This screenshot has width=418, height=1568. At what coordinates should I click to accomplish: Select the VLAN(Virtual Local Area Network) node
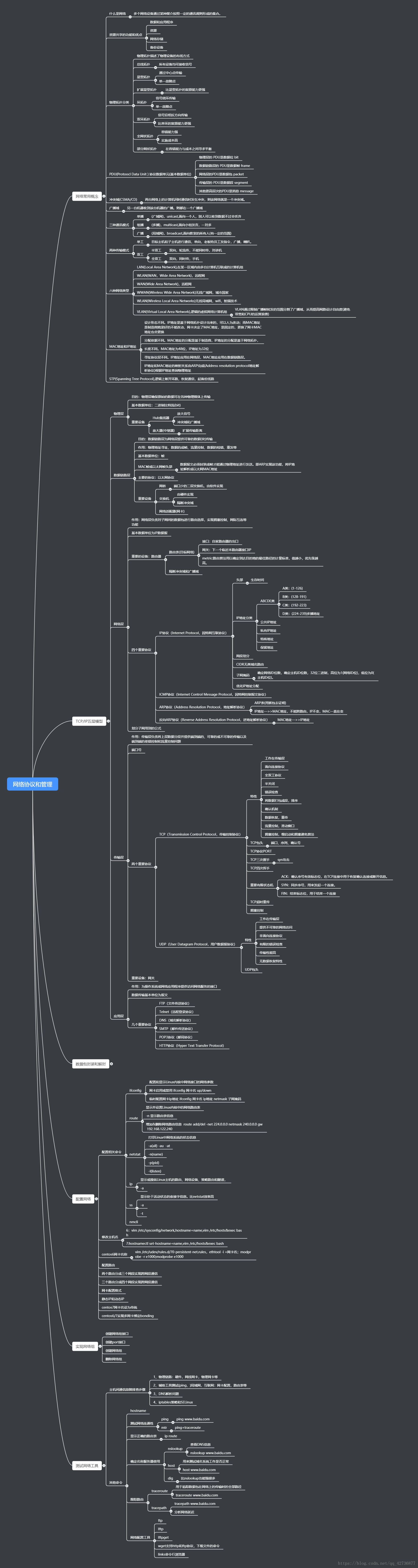[x=182, y=312]
